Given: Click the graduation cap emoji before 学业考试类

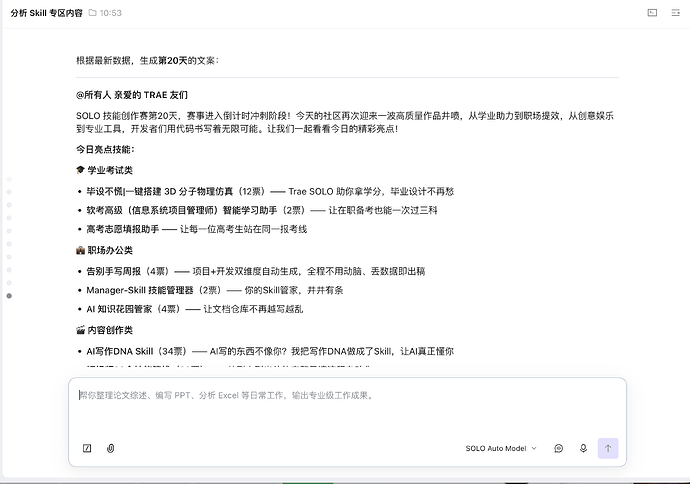Looking at the screenshot, I should tap(80, 170).
